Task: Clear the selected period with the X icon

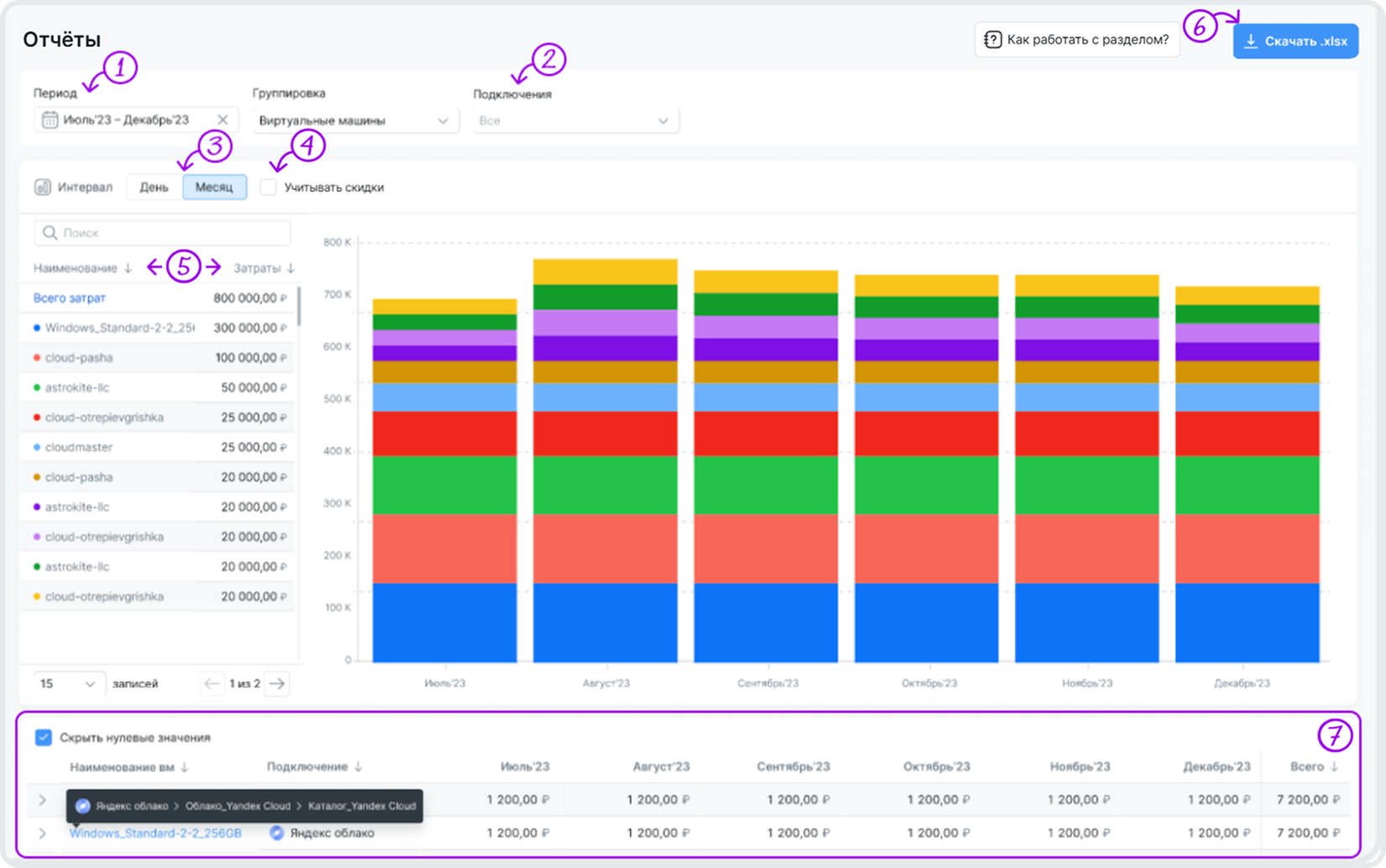Action: tap(222, 120)
